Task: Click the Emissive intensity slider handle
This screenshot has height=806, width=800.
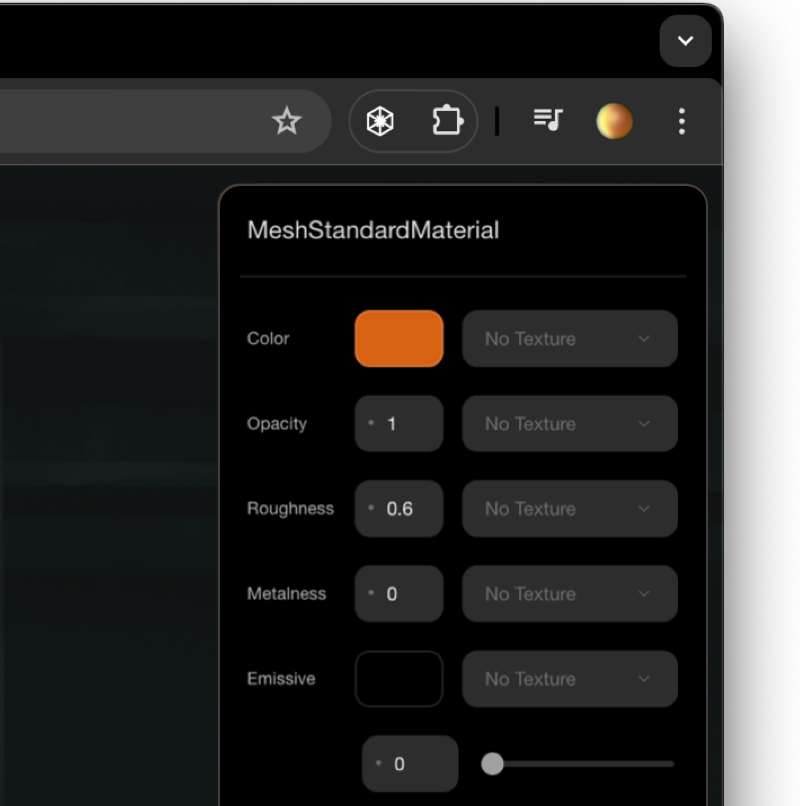Action: click(492, 764)
